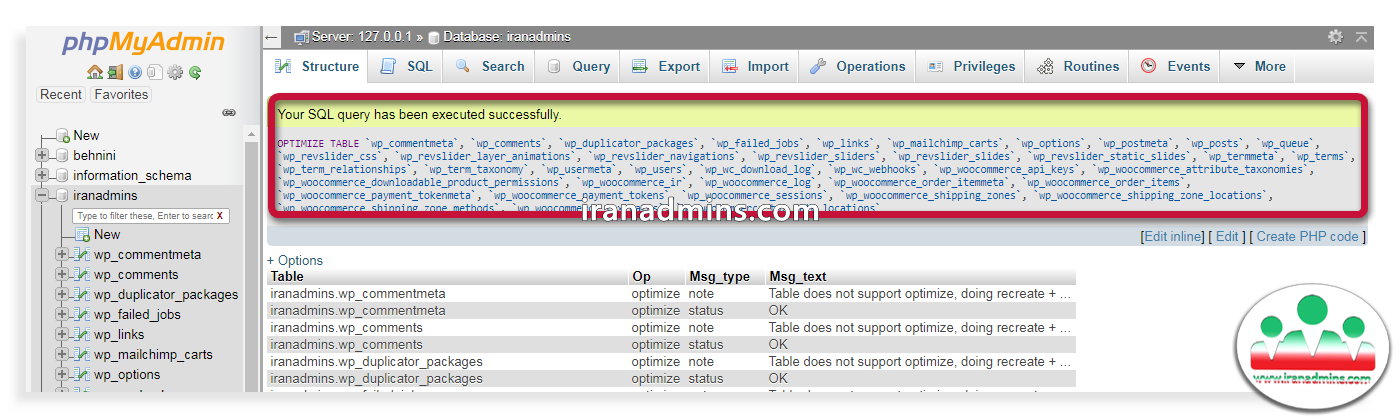Collapse the iranadmins database tree node
The image size is (1400, 418).
point(43,196)
